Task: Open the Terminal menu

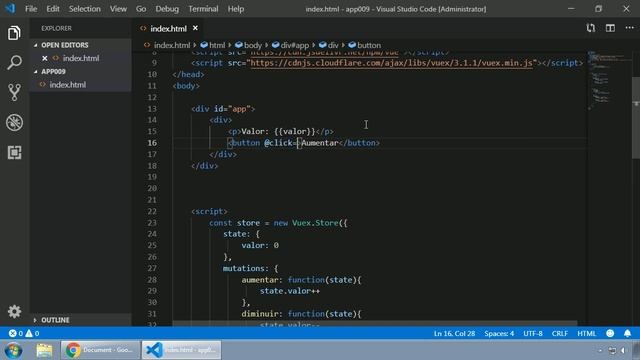Action: [203, 9]
